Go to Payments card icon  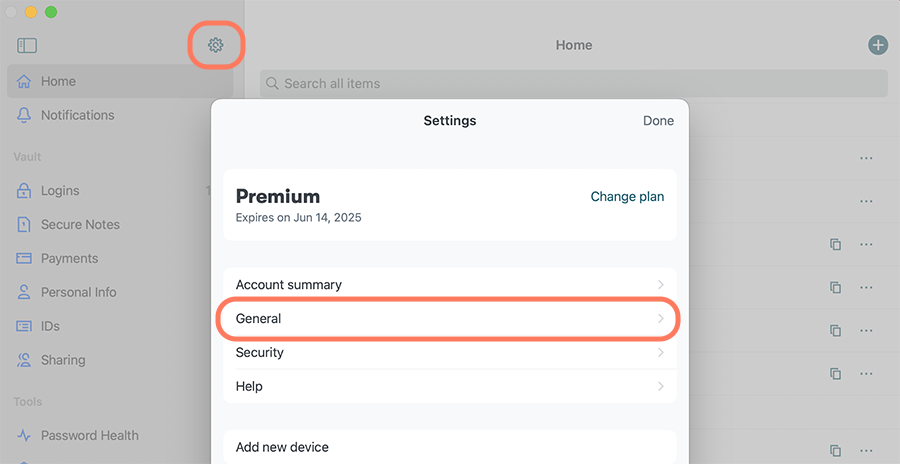[24, 258]
